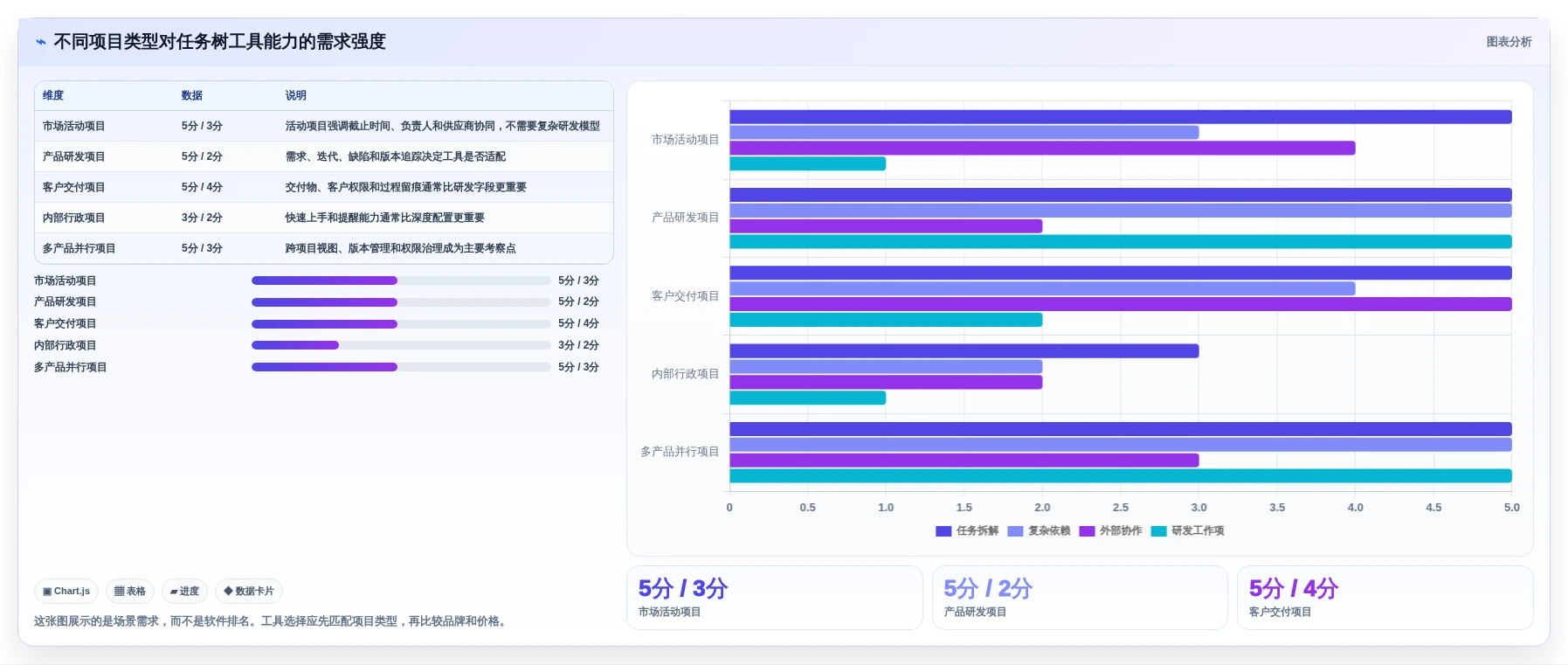Click description starting with 跨项目视图

click(x=401, y=248)
